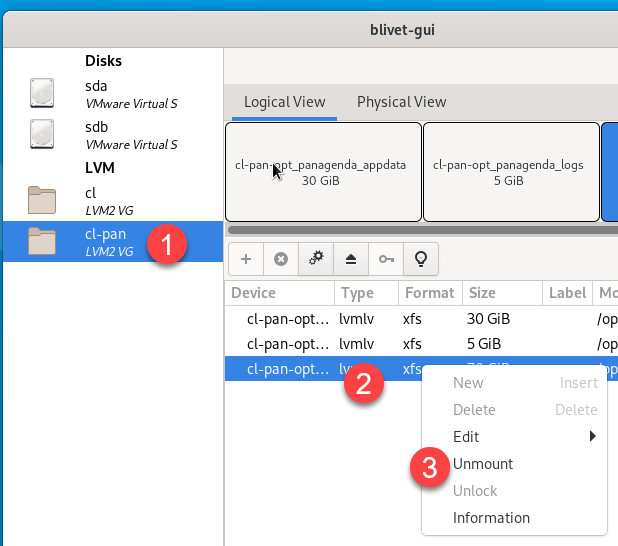Open the Edit submenu in context menu
The image size is (618, 546).
point(514,437)
